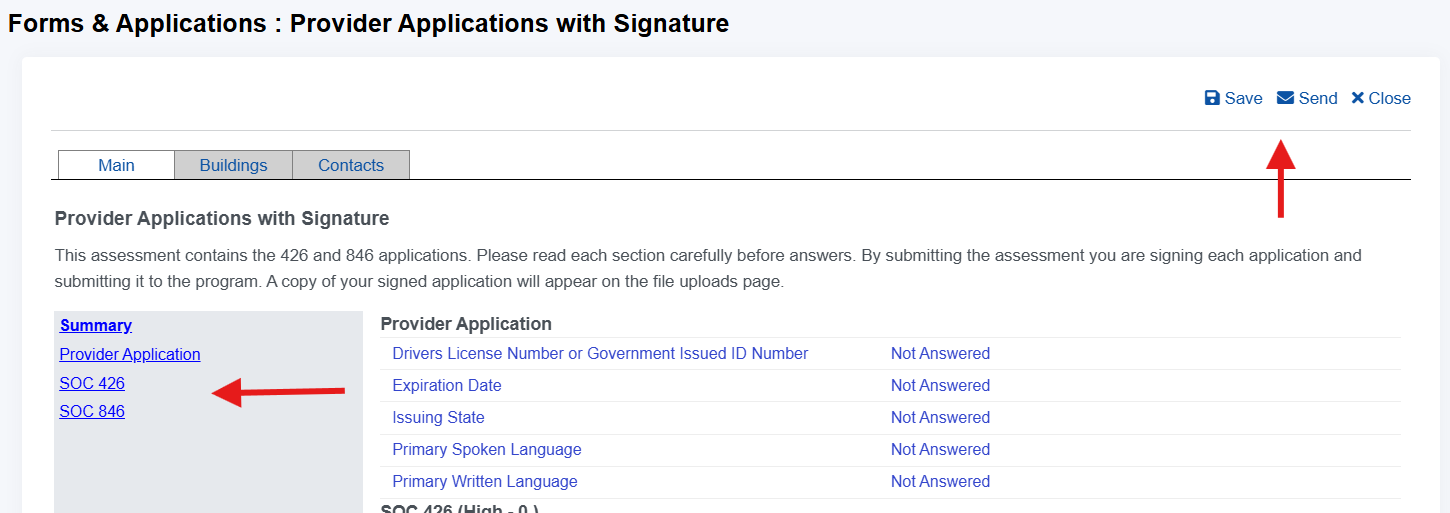
Task: Click Primary Written Language question
Action: click(x=485, y=481)
